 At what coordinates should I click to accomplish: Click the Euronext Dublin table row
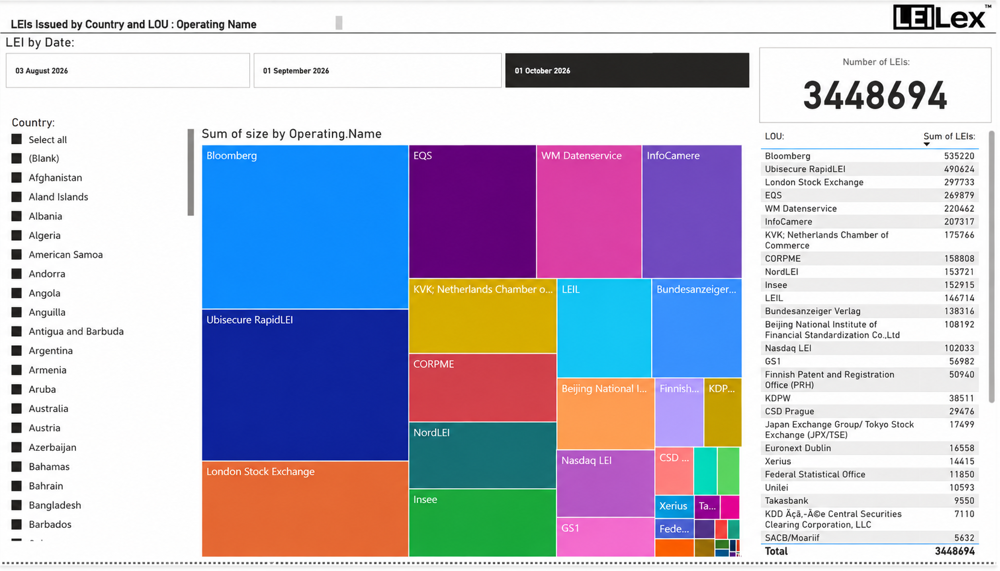coord(869,448)
